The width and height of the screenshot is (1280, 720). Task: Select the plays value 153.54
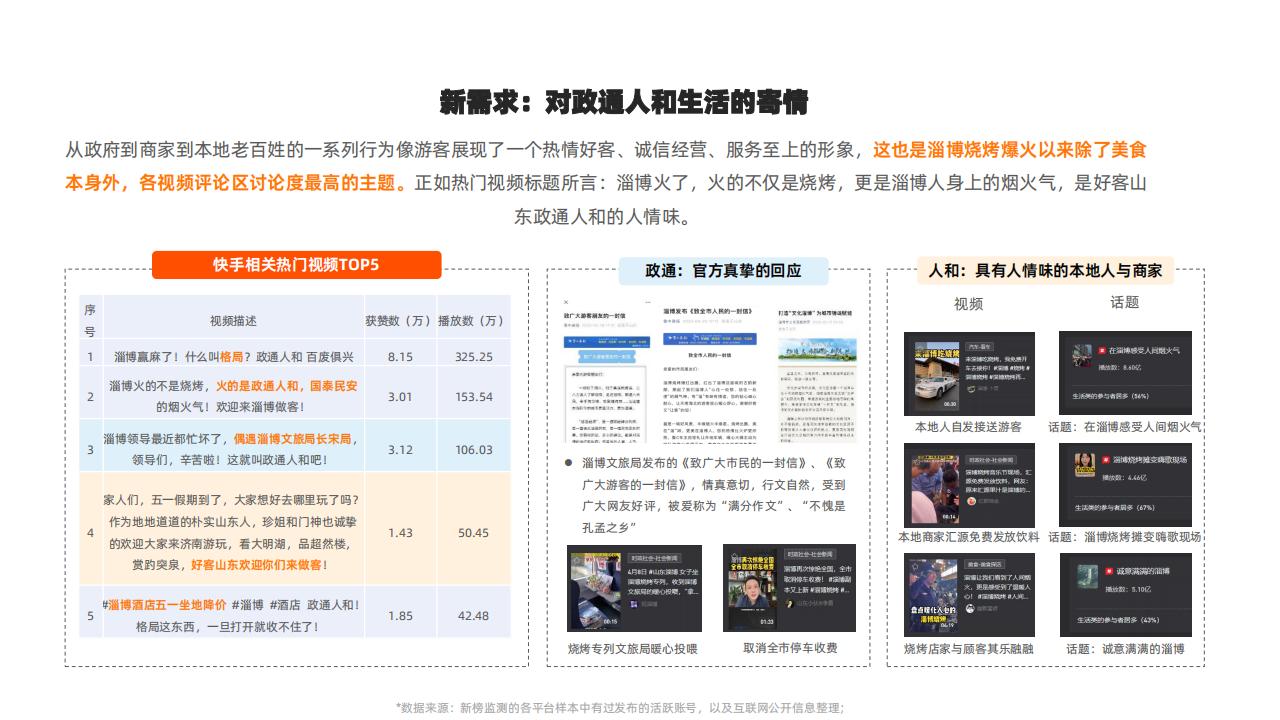pyautogui.click(x=474, y=397)
